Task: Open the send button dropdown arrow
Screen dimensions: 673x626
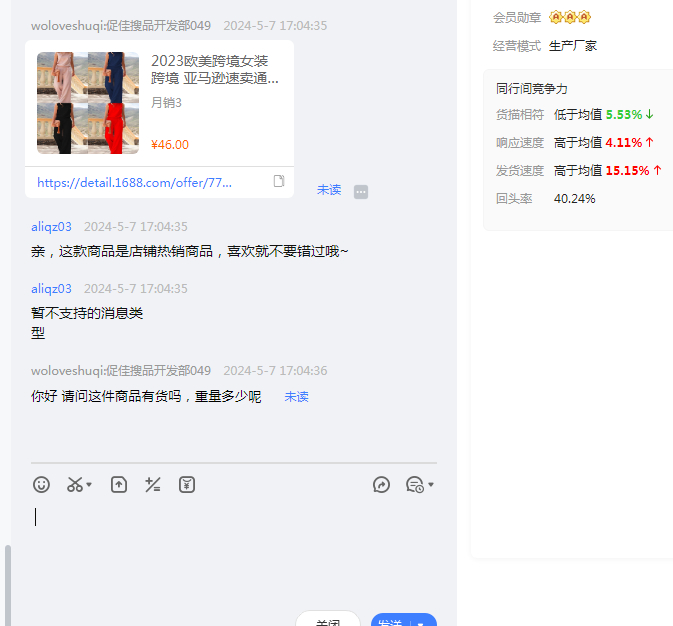Action: (x=421, y=622)
